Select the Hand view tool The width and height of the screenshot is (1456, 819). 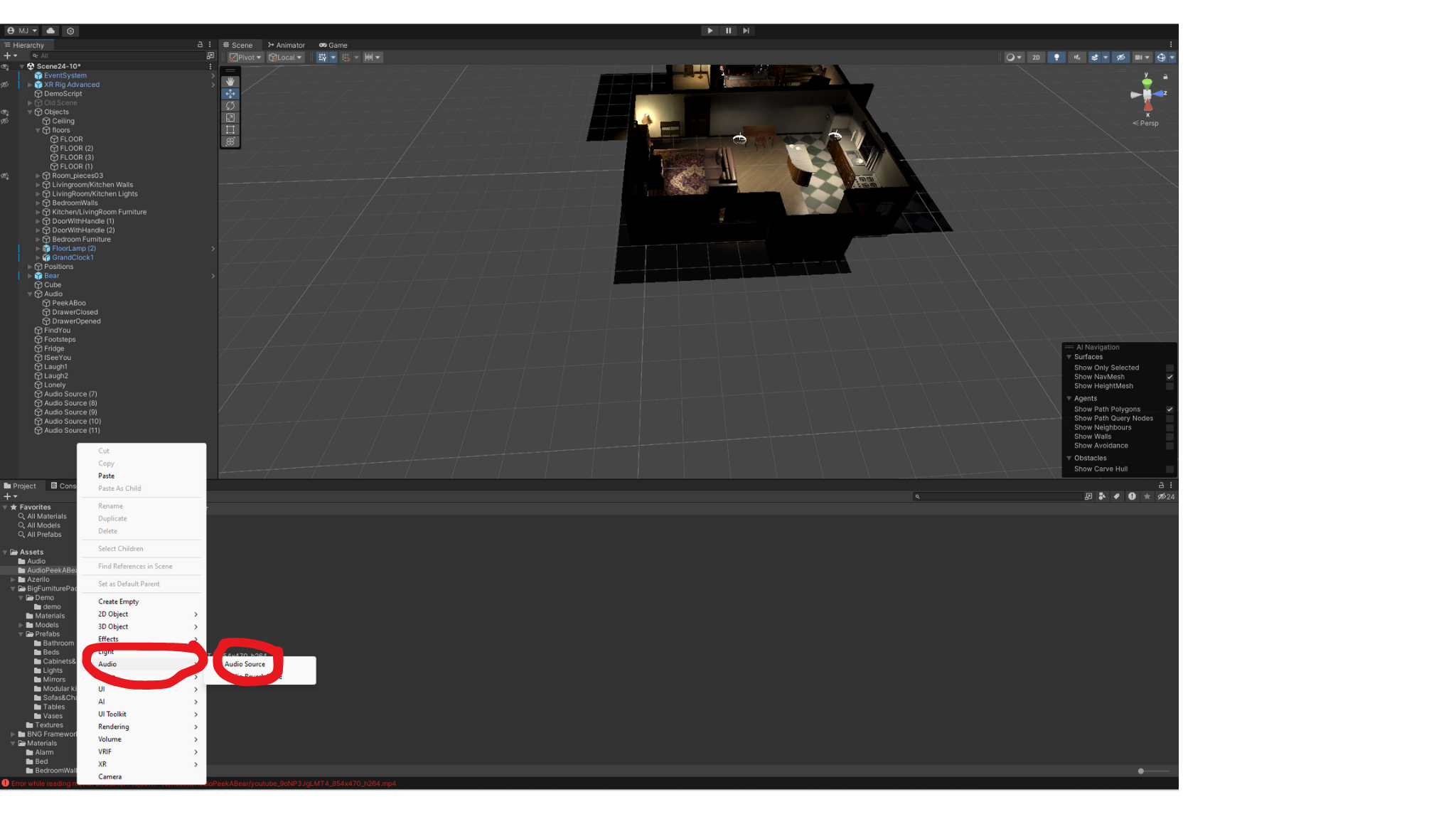tap(230, 82)
